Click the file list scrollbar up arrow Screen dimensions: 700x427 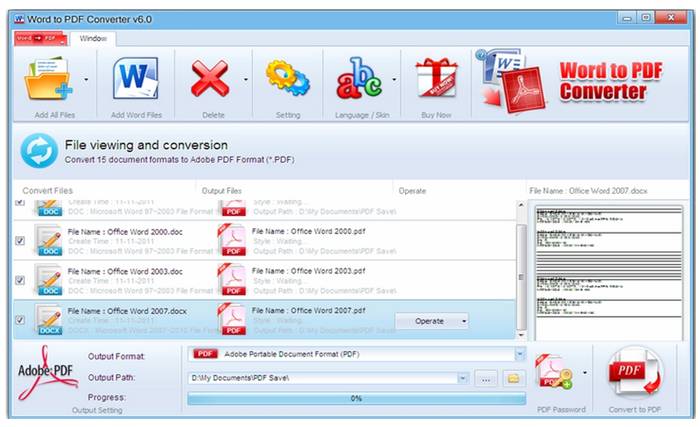[x=521, y=205]
